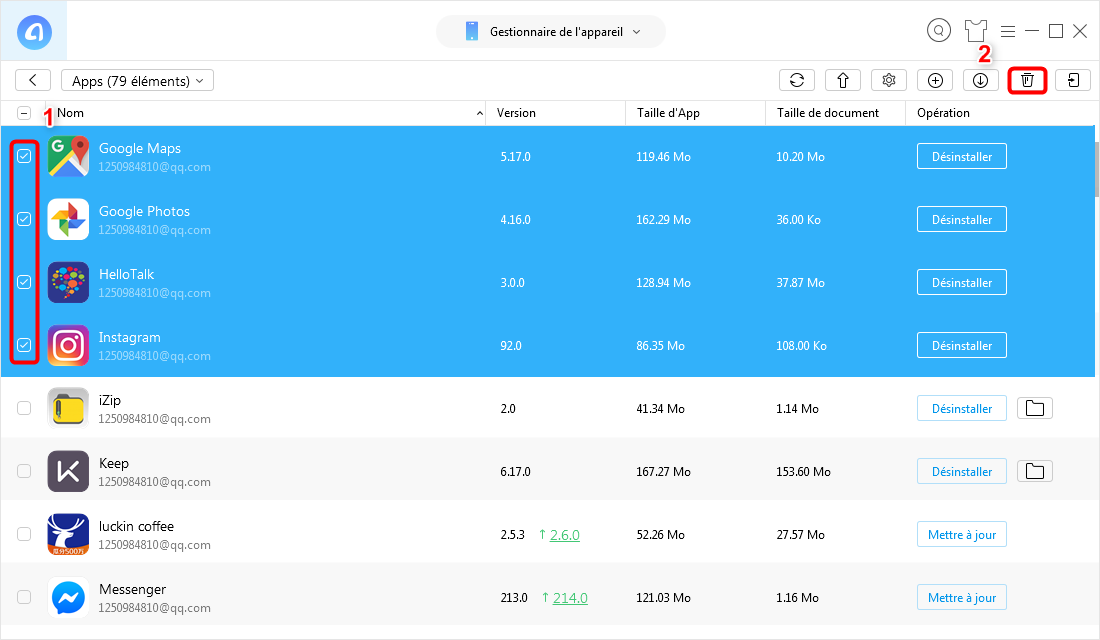Viewport: 1100px width, 640px height.
Task: Uninstall Keep with Désinstaller
Action: [x=962, y=472]
